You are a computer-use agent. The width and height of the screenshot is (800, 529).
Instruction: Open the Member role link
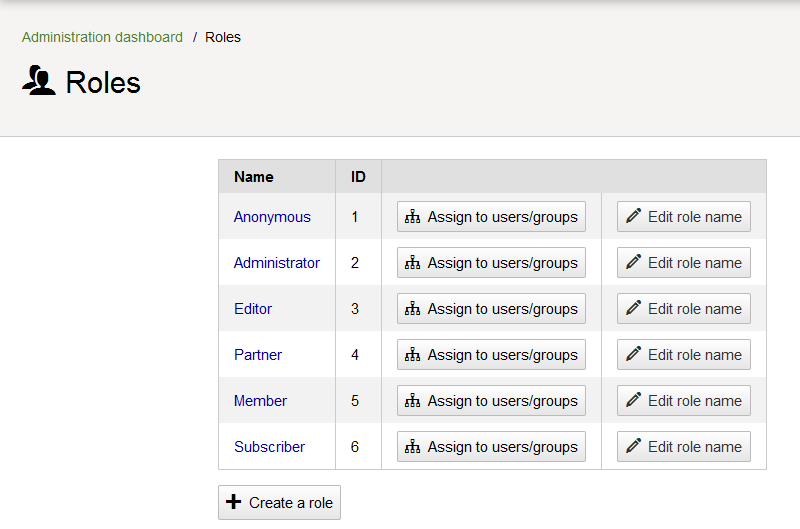pyautogui.click(x=260, y=400)
